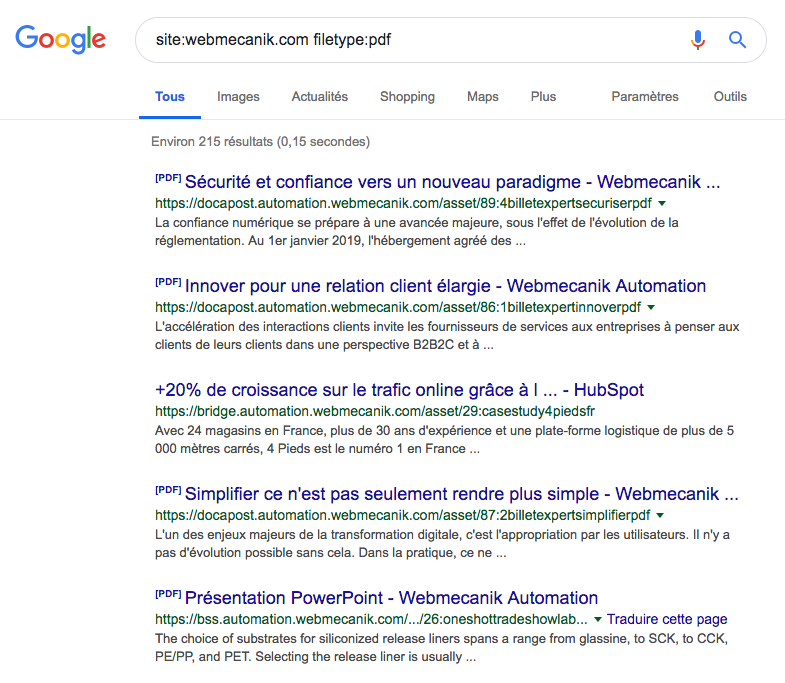The height and width of the screenshot is (683, 785).
Task: Open Paramètres menu
Action: [x=645, y=97]
